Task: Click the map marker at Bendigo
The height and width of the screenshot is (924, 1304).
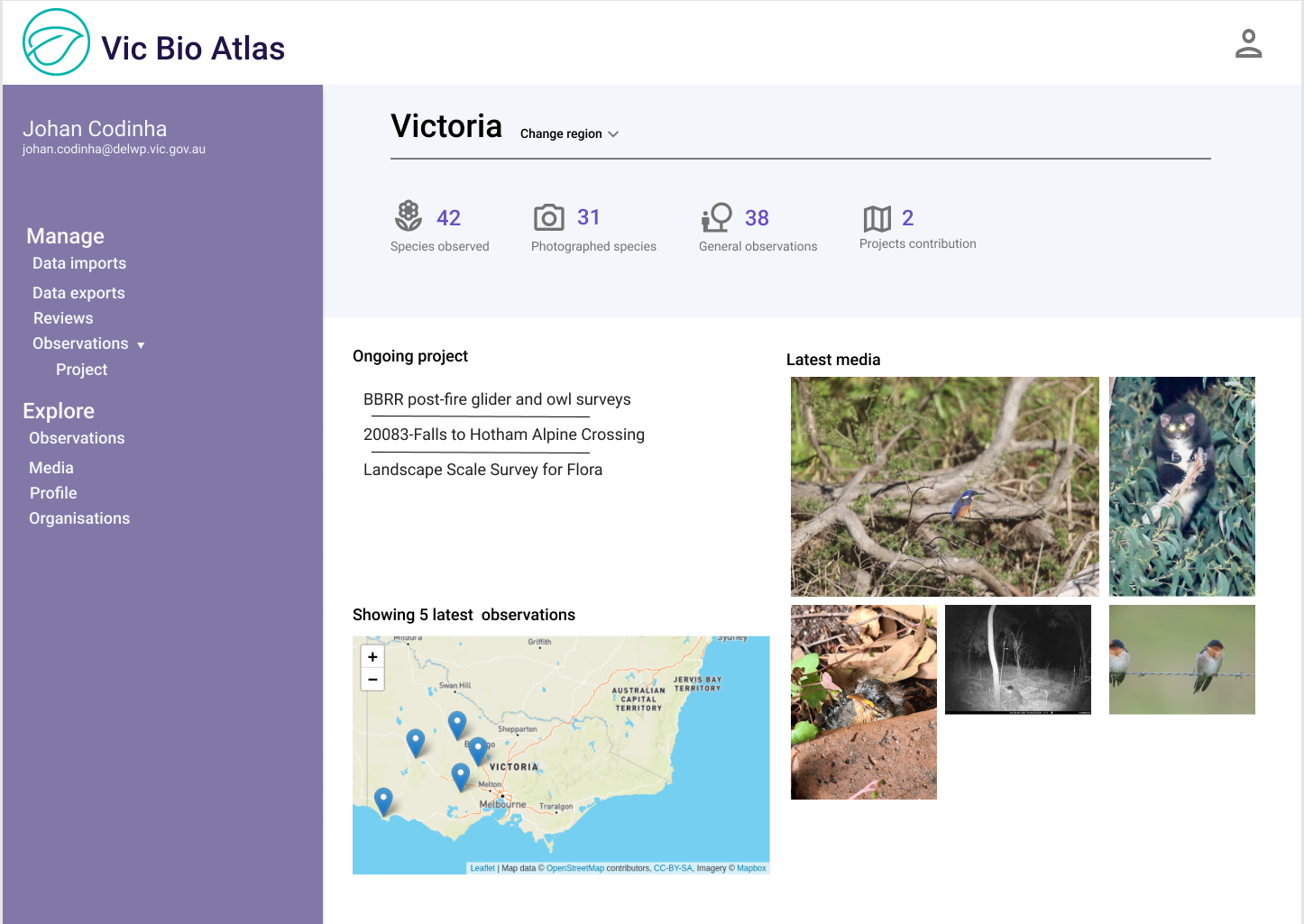Action: [479, 751]
